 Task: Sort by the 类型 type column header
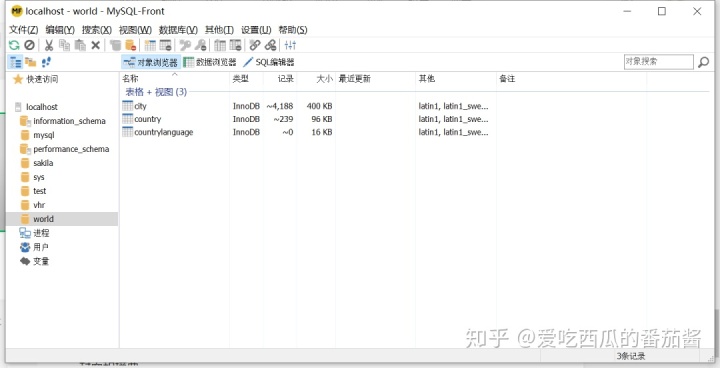[247, 79]
